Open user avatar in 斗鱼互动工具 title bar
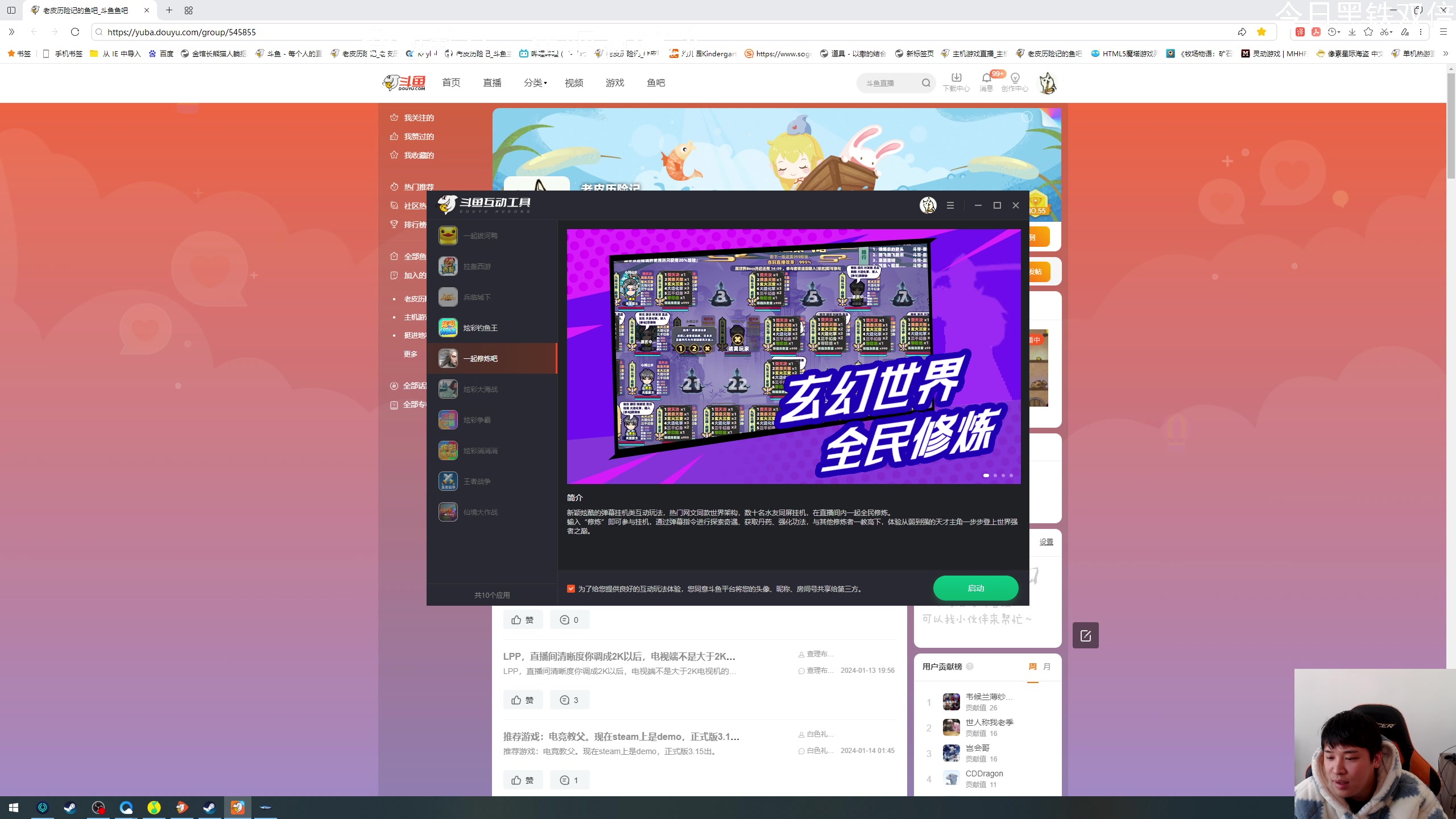Screen dimensions: 1456x819 [x=928, y=205]
